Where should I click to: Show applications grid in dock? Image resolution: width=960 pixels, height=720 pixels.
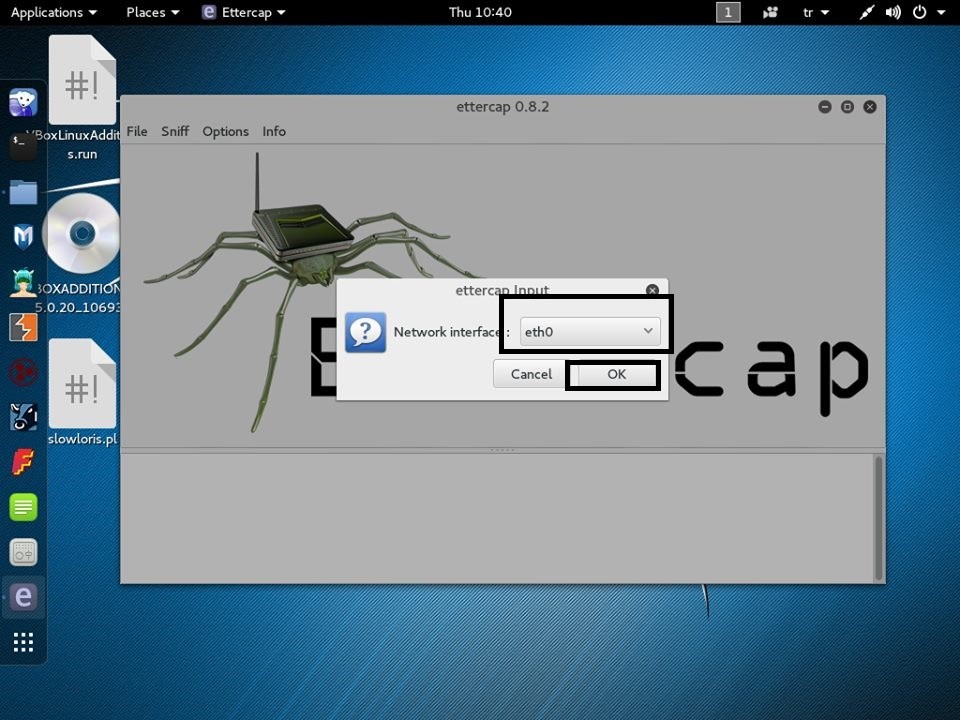[23, 642]
